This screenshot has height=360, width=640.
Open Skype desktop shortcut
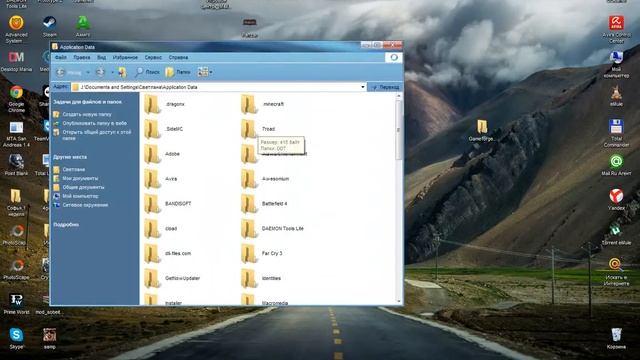click(x=16, y=338)
